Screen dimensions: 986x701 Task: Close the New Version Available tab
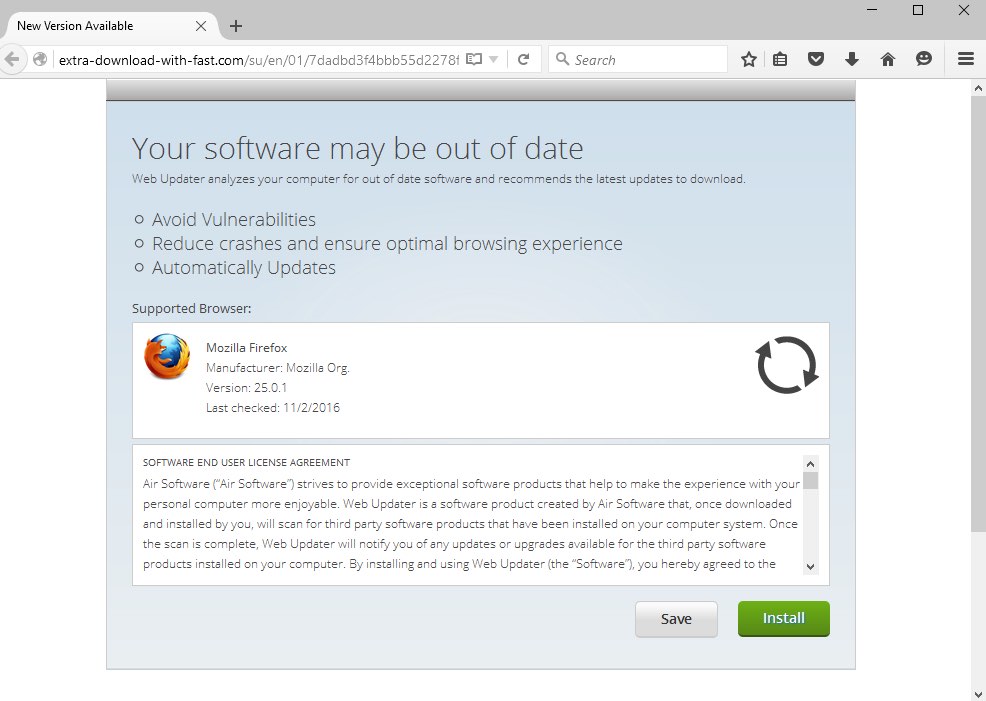click(x=202, y=26)
